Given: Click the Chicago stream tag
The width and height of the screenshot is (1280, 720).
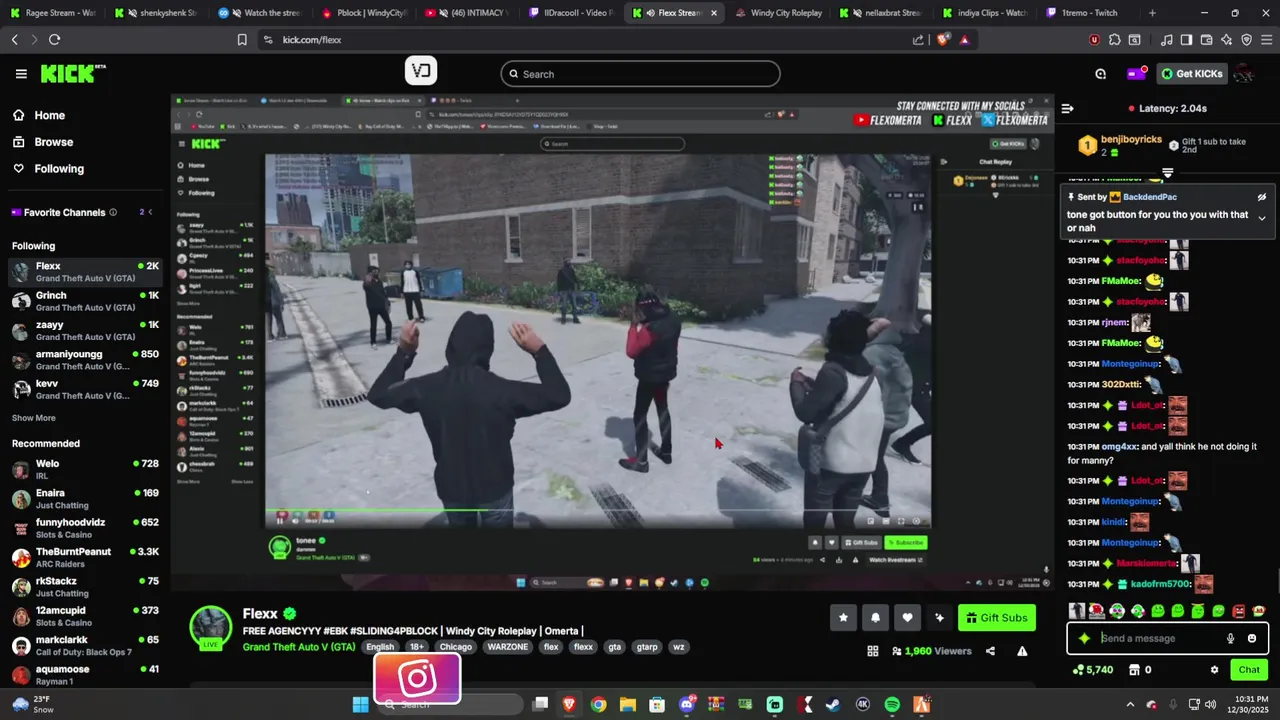Looking at the screenshot, I should coord(455,647).
